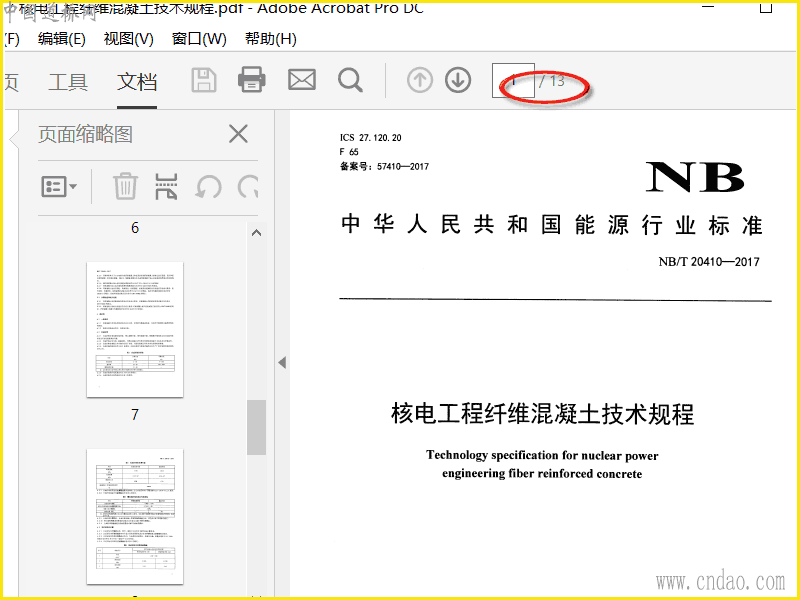Click the 页面缩略图 panel title
The height and width of the screenshot is (600, 800).
(85, 135)
